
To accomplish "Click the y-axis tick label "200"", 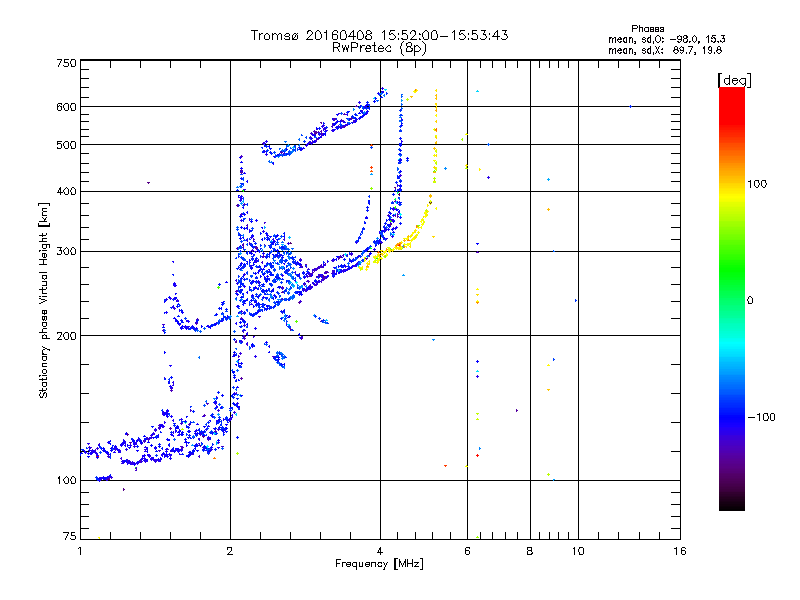I will [x=66, y=336].
